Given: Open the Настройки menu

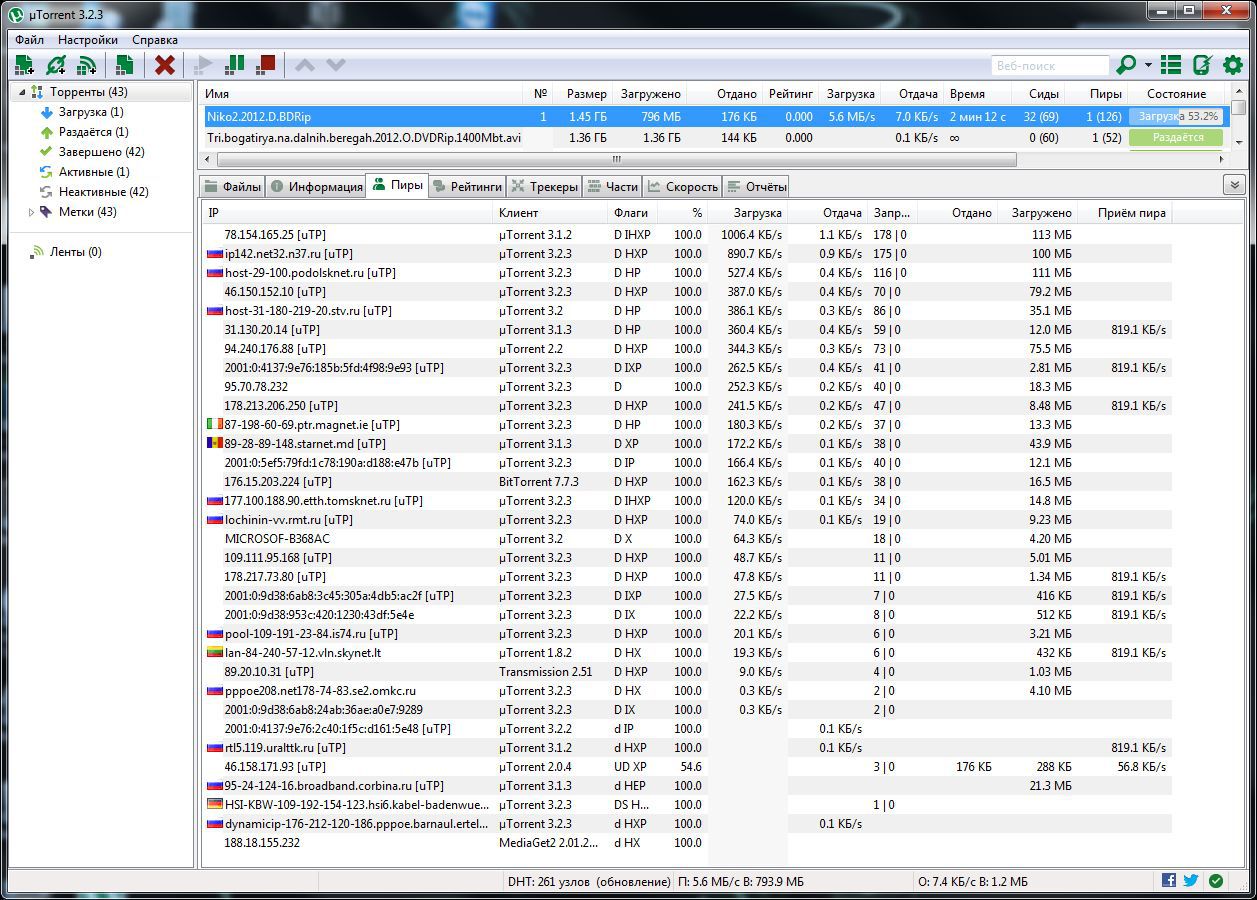Looking at the screenshot, I should pos(88,40).
